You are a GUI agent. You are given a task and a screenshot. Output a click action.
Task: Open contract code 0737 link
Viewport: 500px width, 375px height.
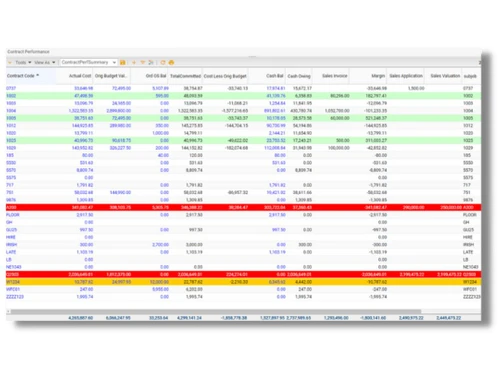(x=11, y=88)
